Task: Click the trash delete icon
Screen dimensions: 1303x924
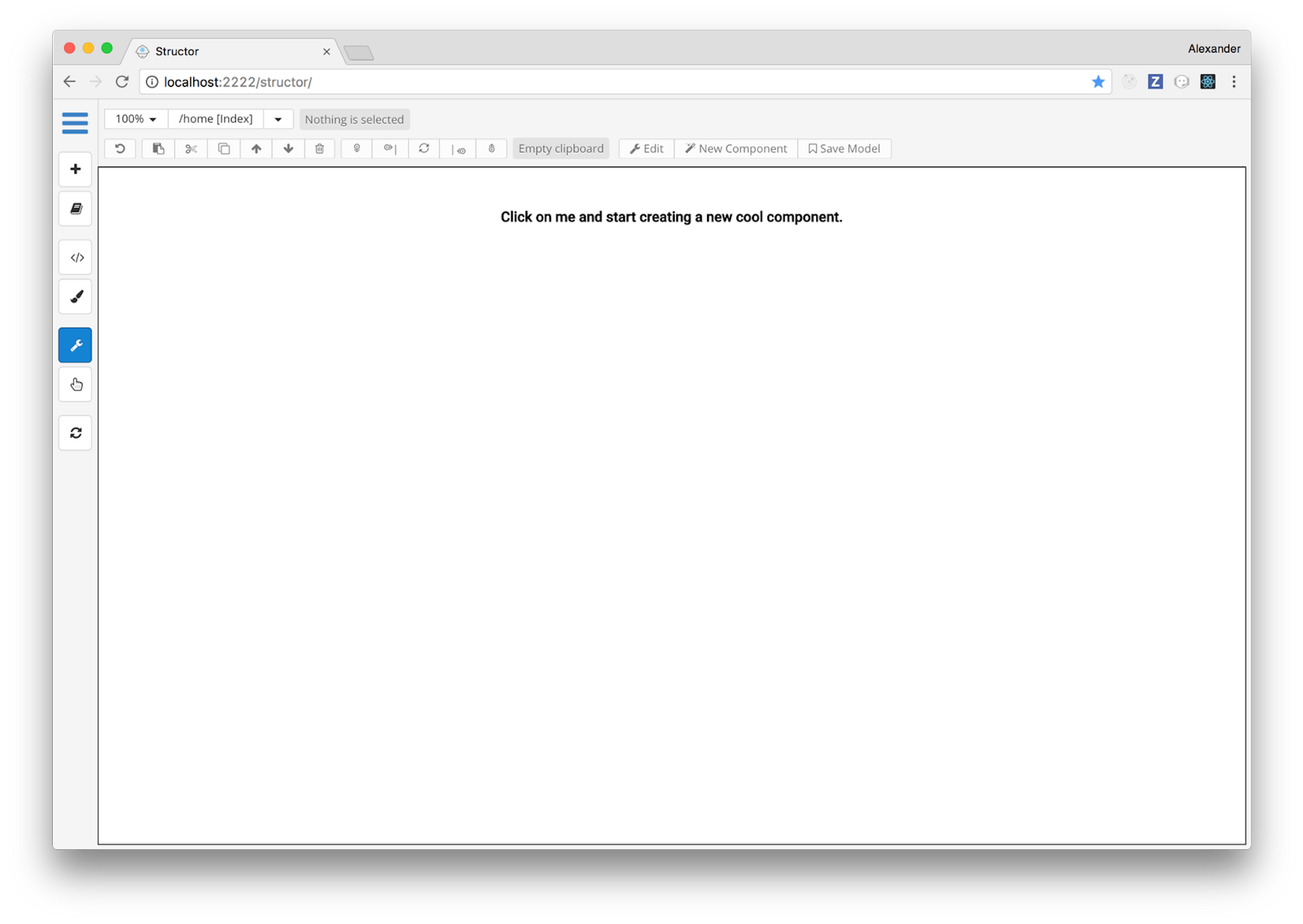Action: pyautogui.click(x=320, y=149)
